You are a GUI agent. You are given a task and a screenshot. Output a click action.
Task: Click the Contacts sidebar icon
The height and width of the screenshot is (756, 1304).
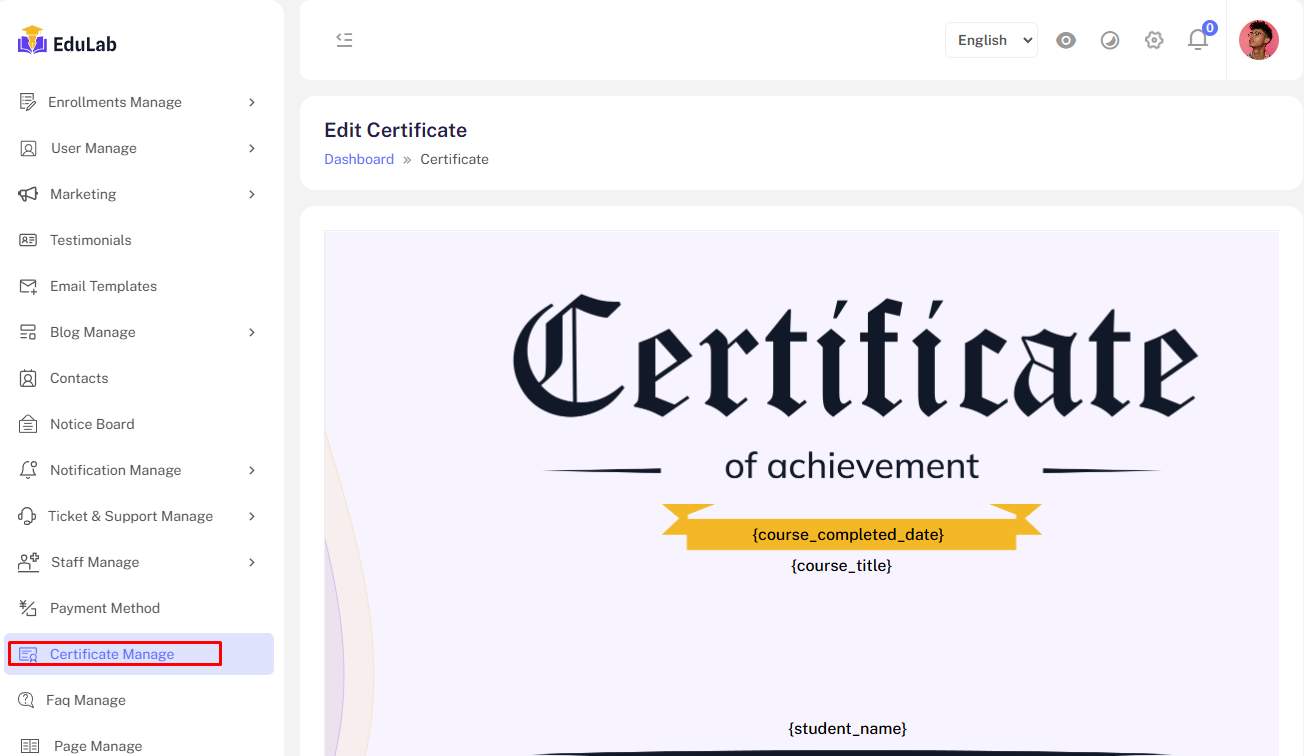28,378
